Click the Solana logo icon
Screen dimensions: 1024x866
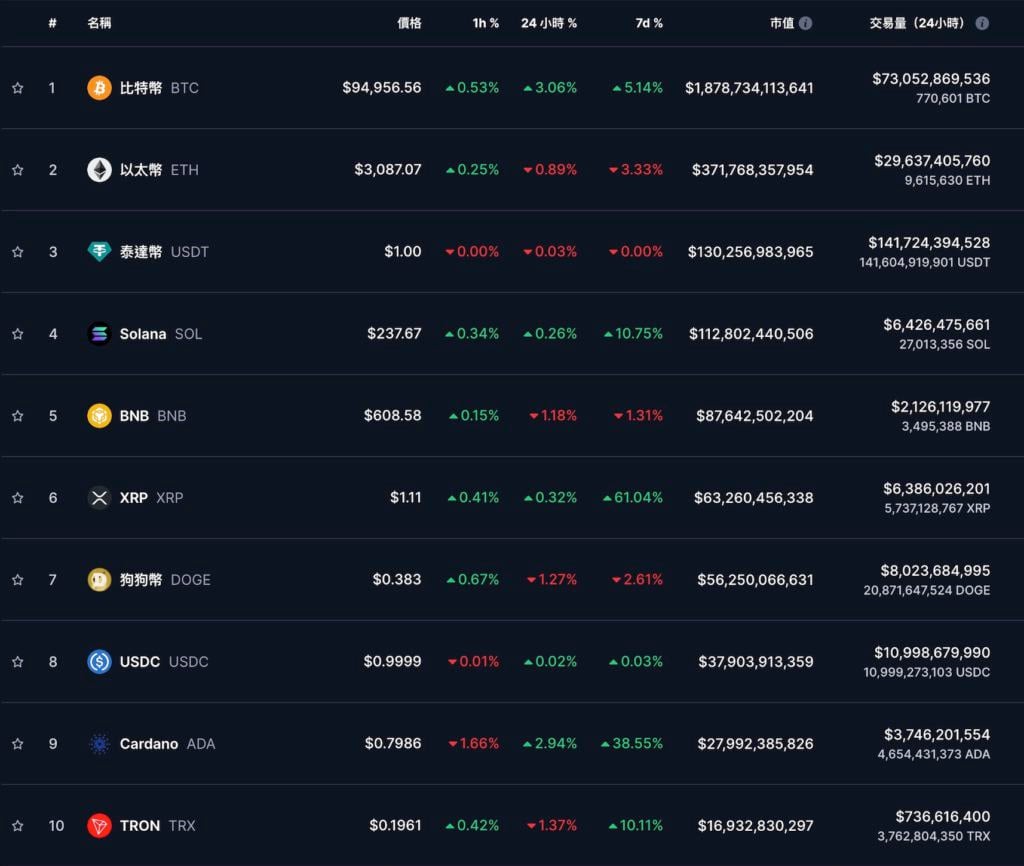pos(99,334)
